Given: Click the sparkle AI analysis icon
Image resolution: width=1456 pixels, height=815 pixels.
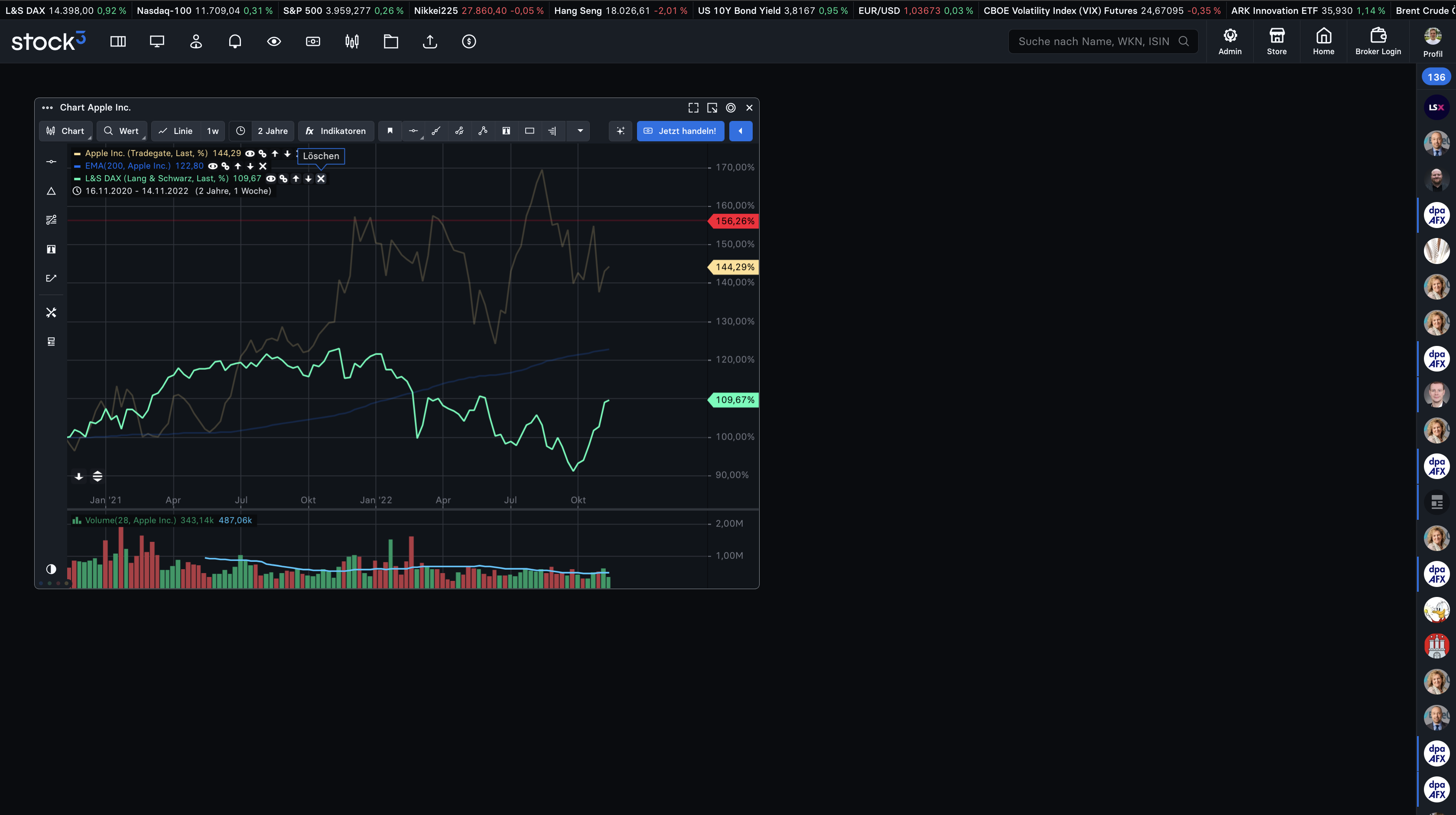Looking at the screenshot, I should pos(620,130).
